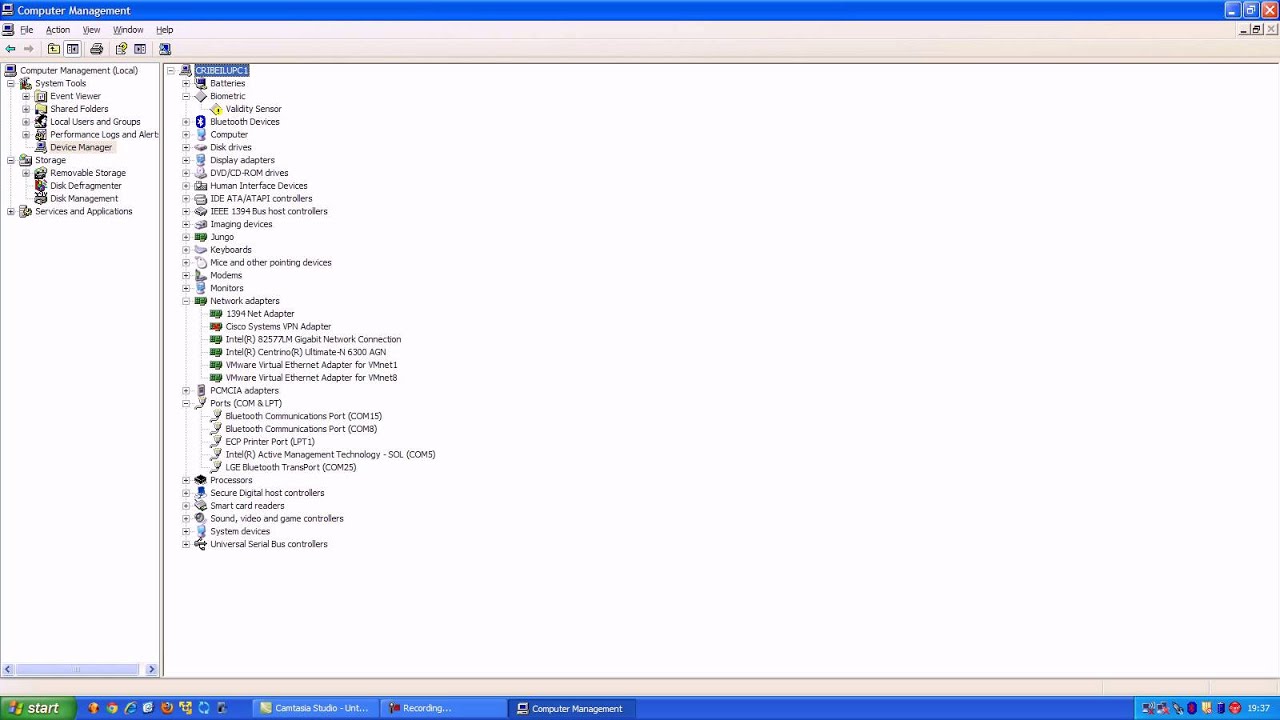Switch to the Recording taskbar button
1280x720 pixels.
pos(444,708)
